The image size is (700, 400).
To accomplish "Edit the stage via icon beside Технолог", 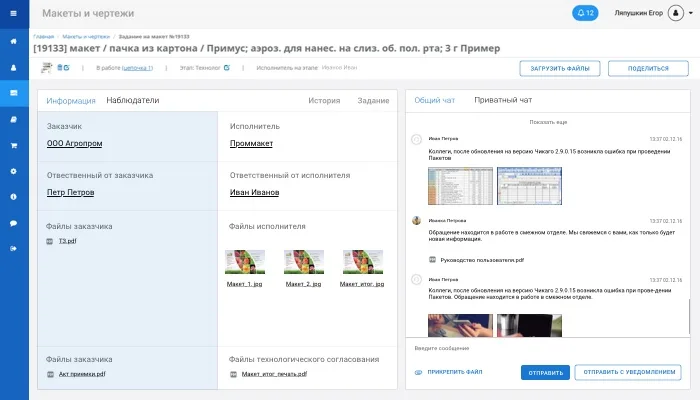I will pyautogui.click(x=227, y=68).
